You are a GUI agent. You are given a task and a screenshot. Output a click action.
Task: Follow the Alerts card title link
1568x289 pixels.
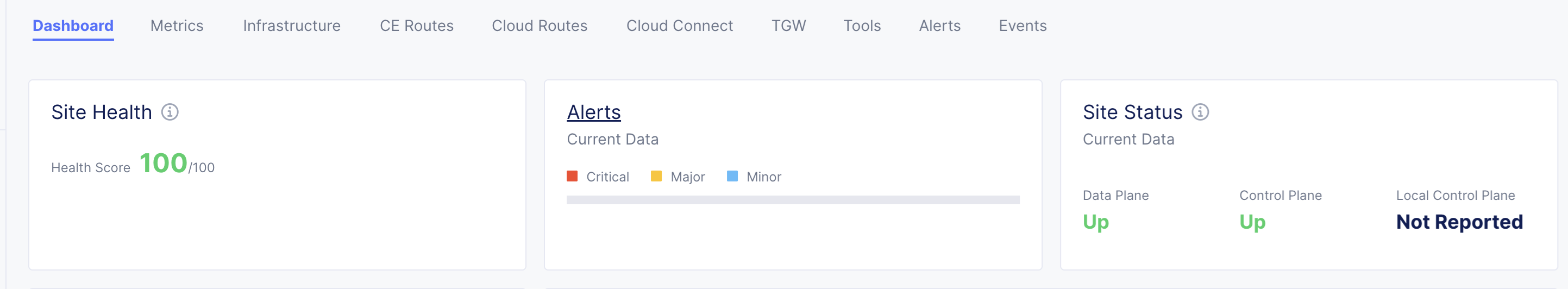click(x=593, y=112)
